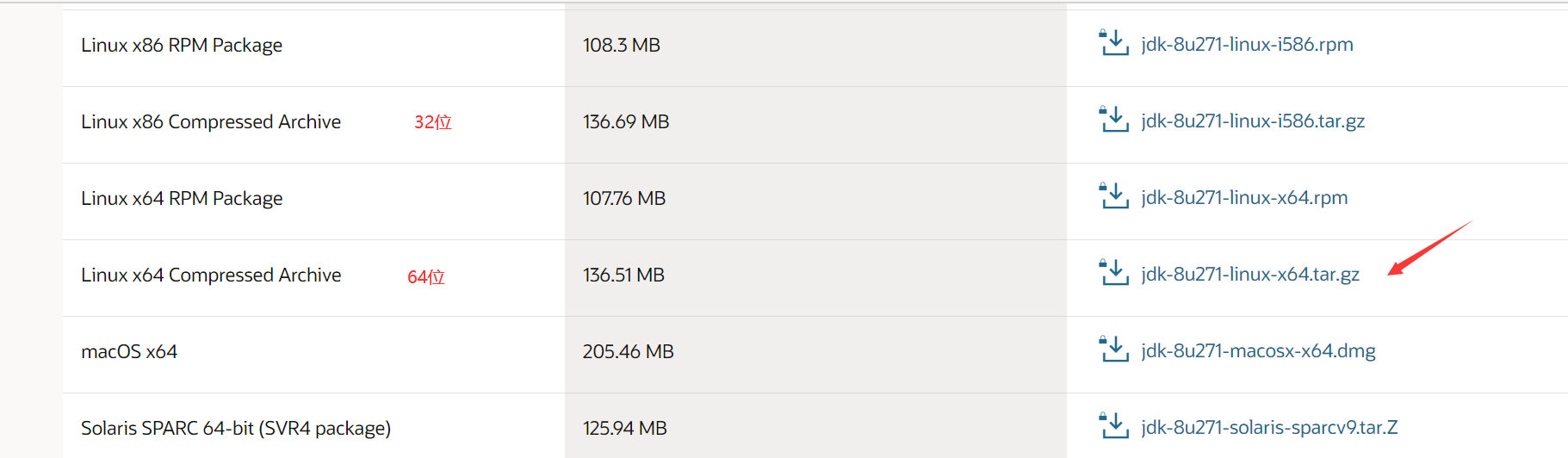Select the Linux x86 RPM Package label

point(182,45)
